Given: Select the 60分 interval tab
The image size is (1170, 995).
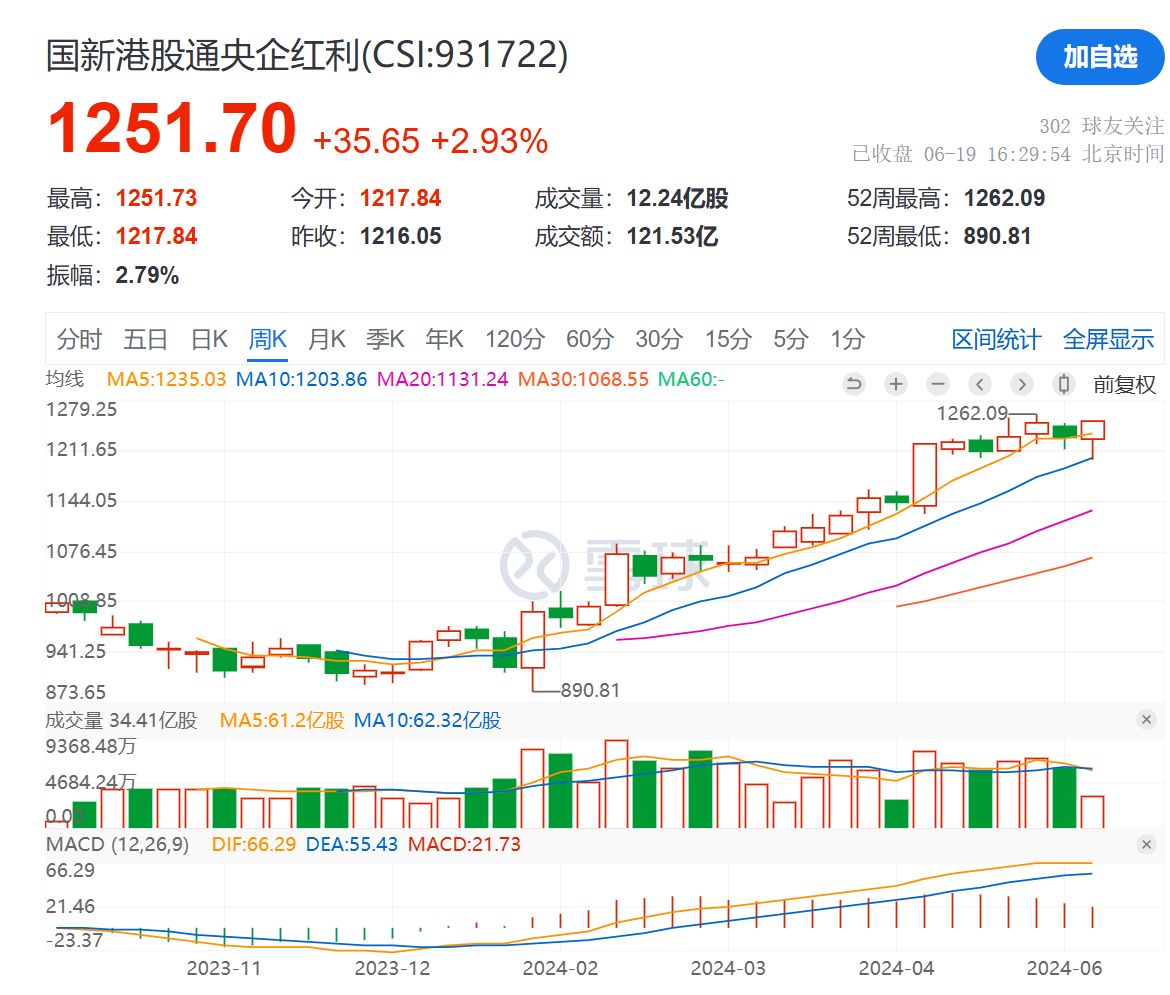Looking at the screenshot, I should tap(589, 340).
